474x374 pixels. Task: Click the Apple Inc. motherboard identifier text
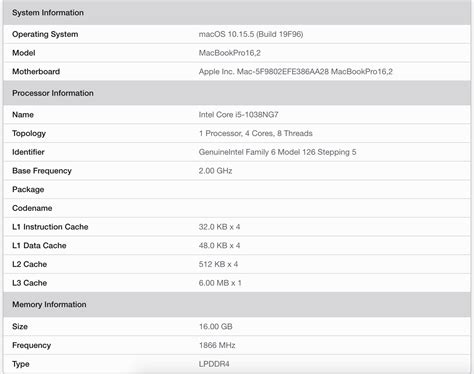pos(296,72)
